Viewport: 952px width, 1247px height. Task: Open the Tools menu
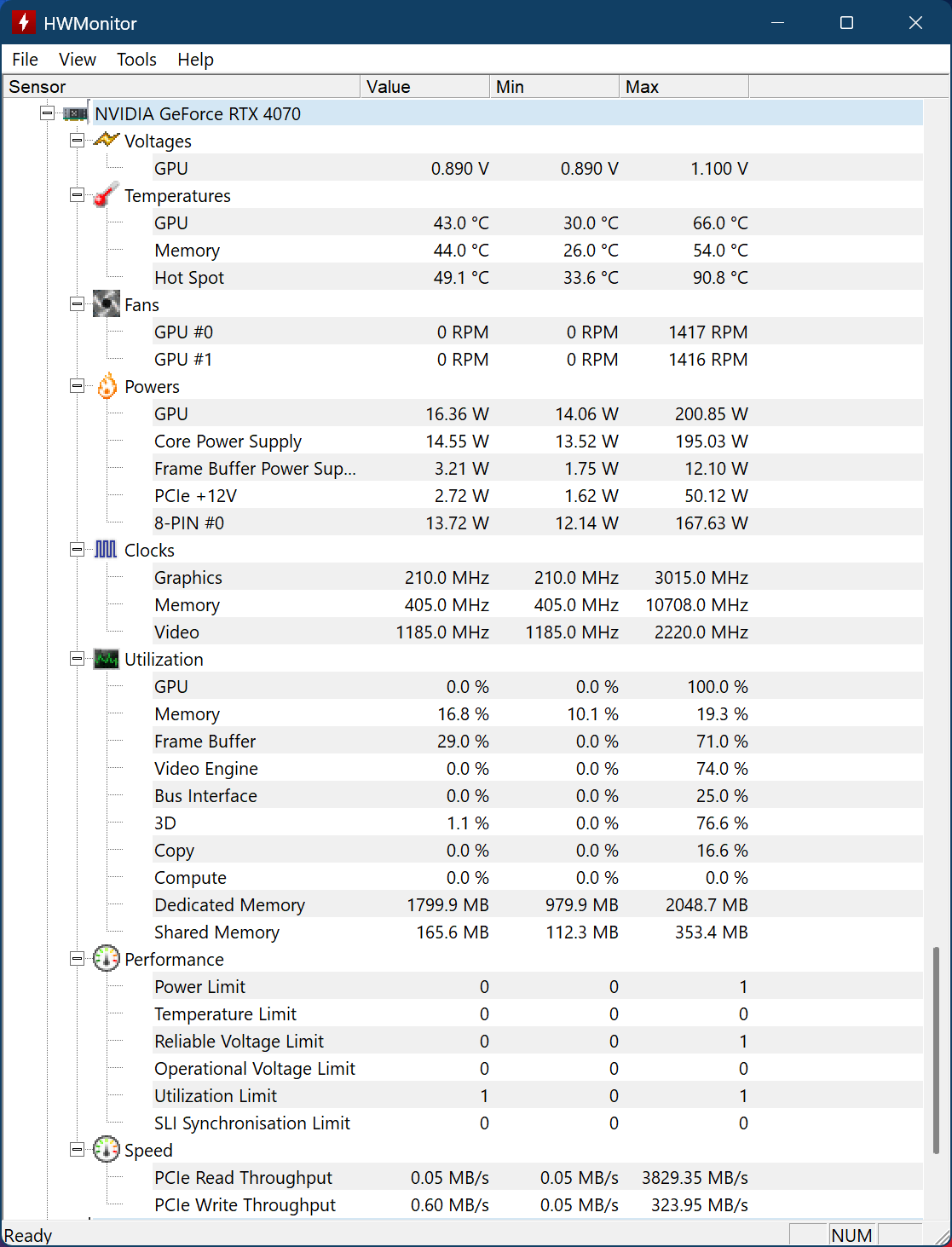click(x=136, y=60)
